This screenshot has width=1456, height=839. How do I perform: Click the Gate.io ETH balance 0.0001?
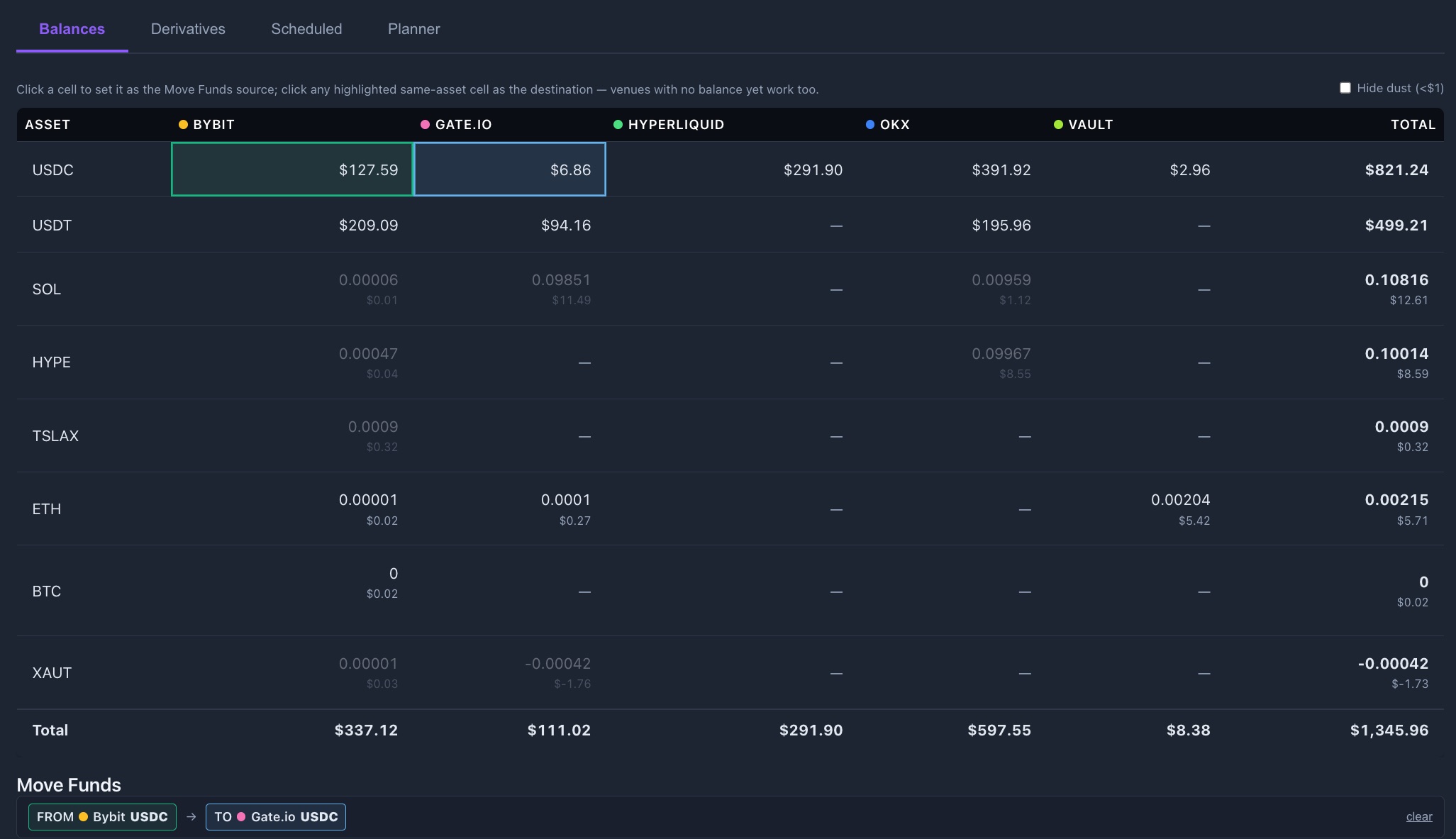click(x=566, y=500)
